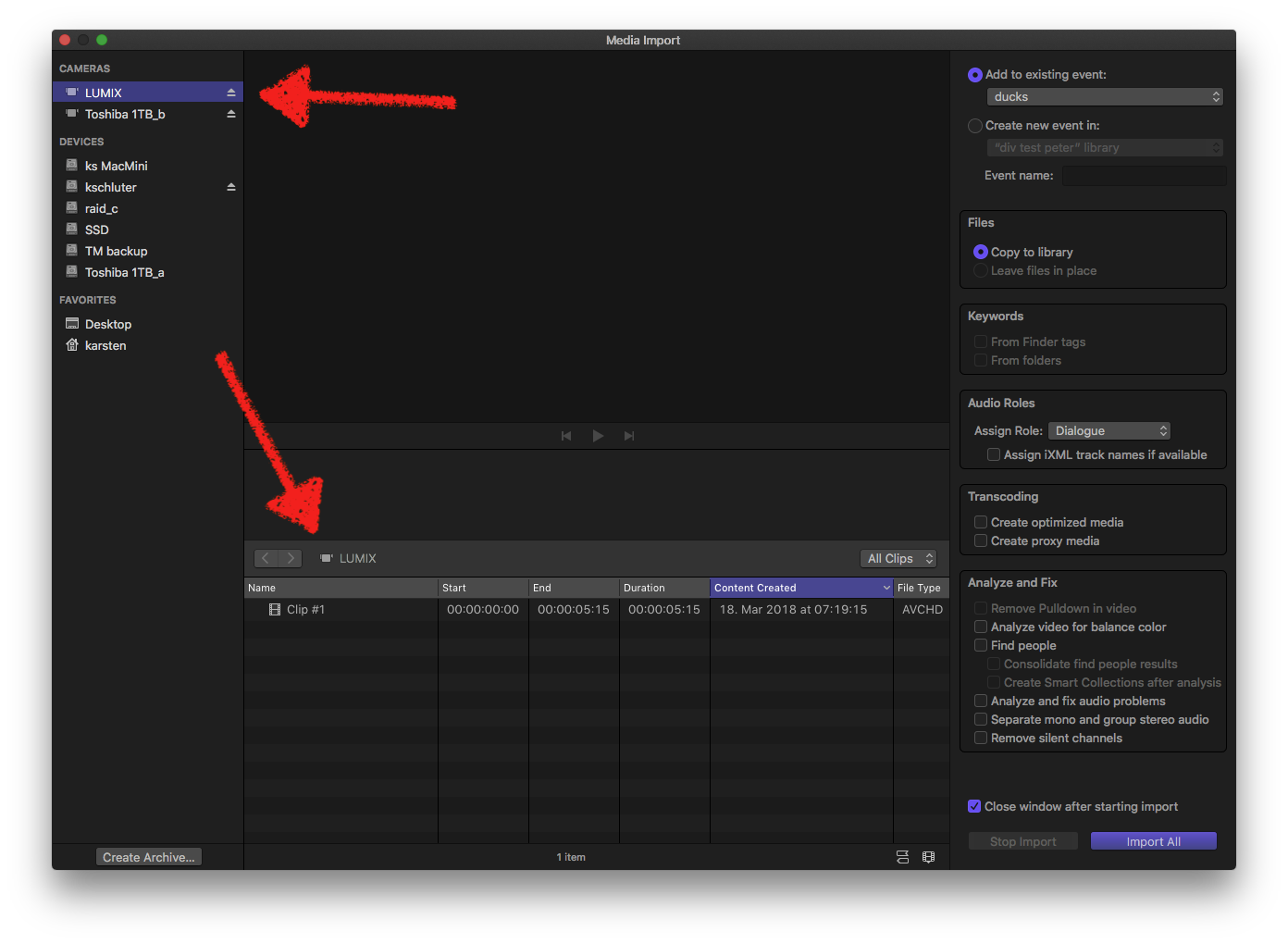
Task: Select the Desktop favorite in sidebar
Action: 107,324
